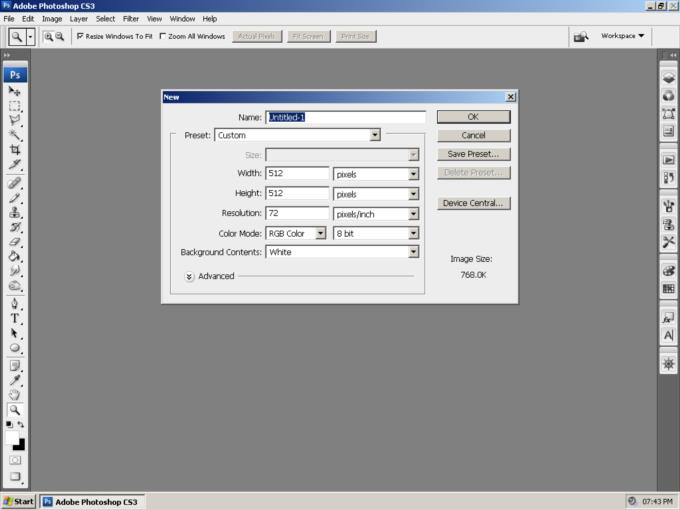The width and height of the screenshot is (680, 510).
Task: Select the Magic Wand tool
Action: (x=14, y=135)
